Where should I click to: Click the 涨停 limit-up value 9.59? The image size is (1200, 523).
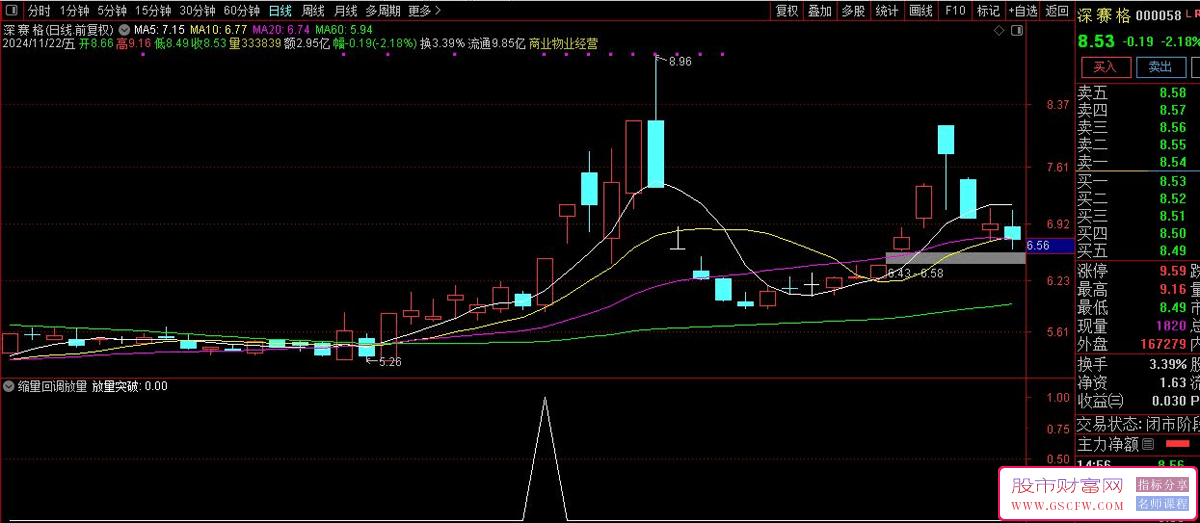(1172, 270)
